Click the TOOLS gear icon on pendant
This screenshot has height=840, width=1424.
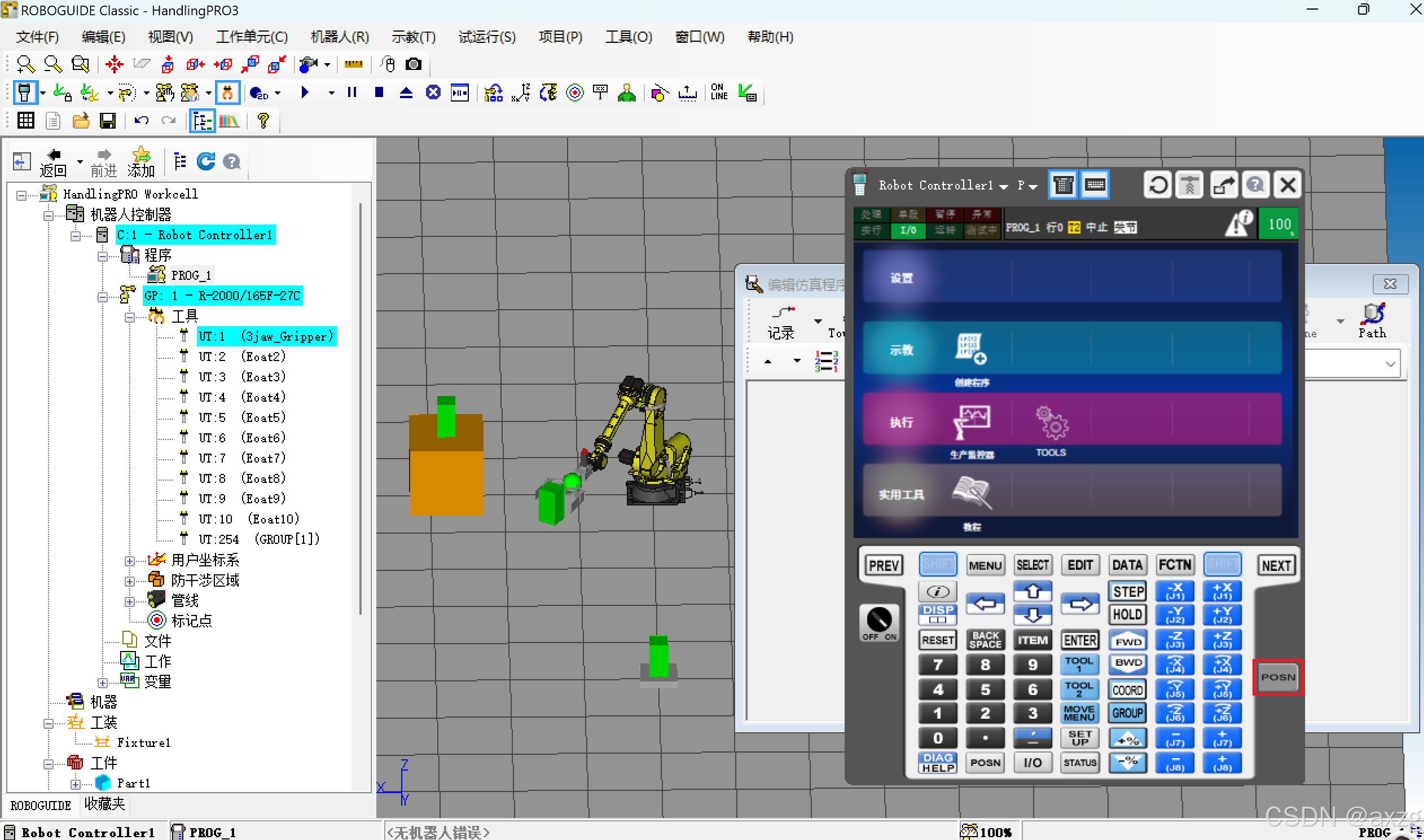click(1052, 423)
